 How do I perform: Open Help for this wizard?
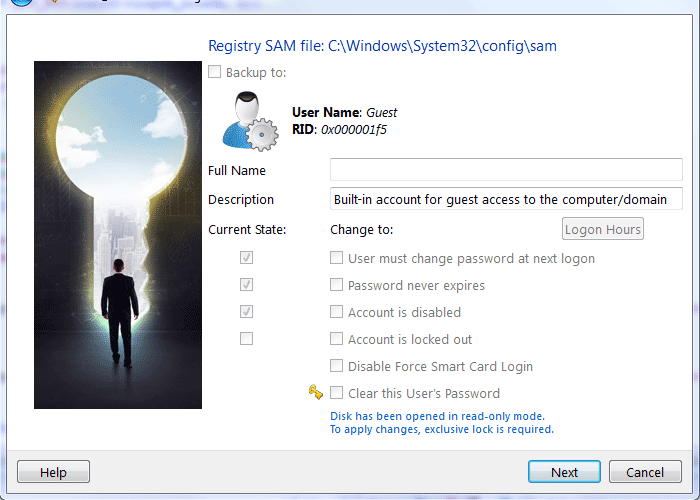coord(53,472)
